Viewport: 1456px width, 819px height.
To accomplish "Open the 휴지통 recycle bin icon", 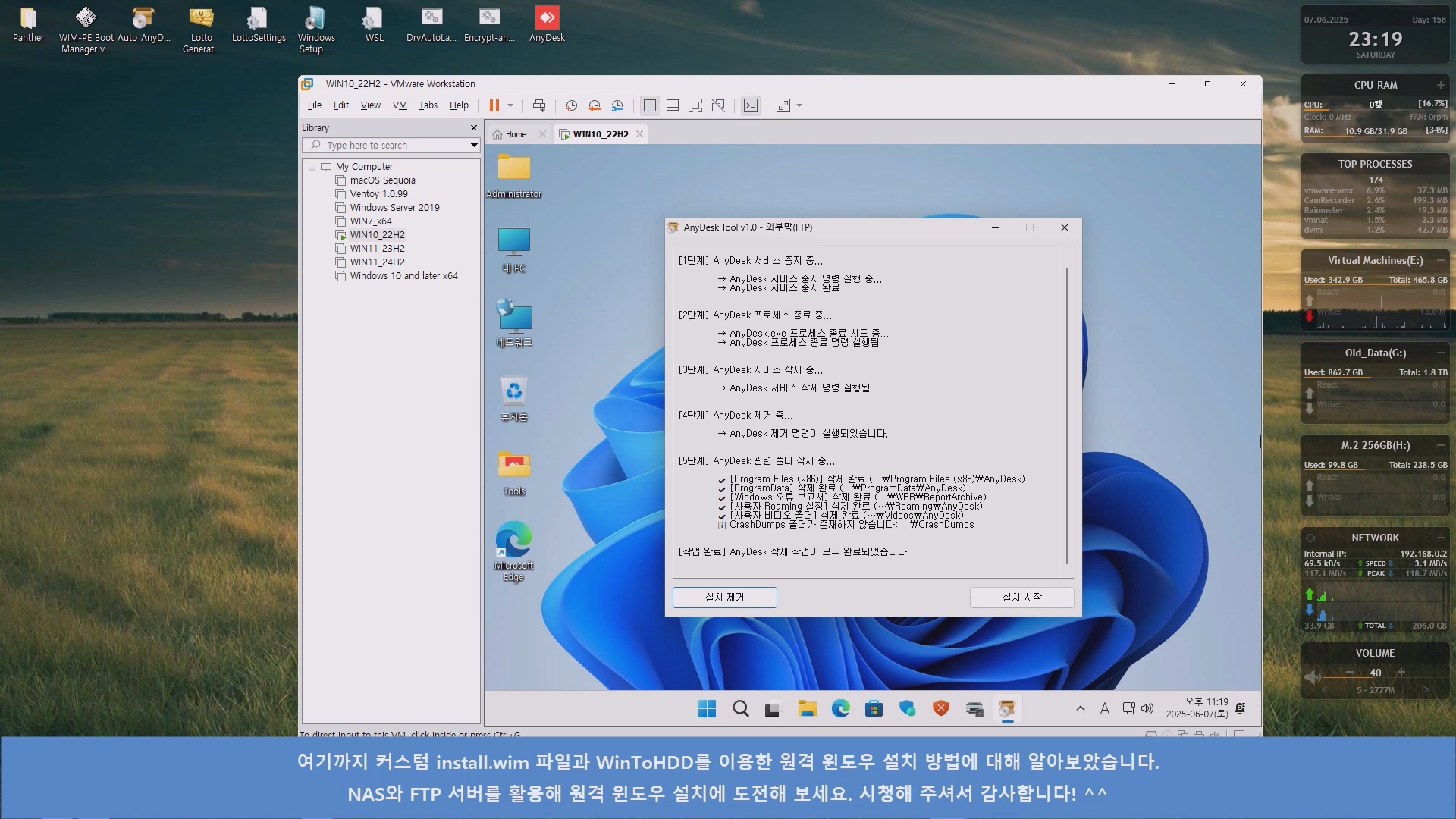I will pyautogui.click(x=514, y=399).
